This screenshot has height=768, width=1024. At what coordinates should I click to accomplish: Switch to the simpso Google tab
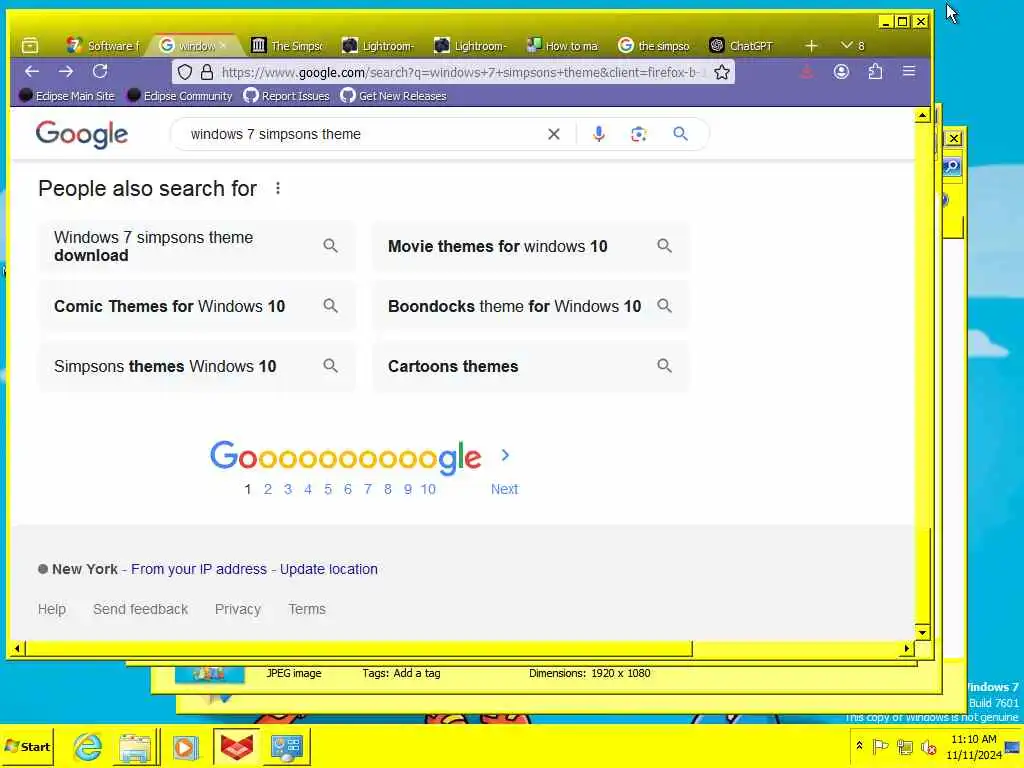[654, 46]
